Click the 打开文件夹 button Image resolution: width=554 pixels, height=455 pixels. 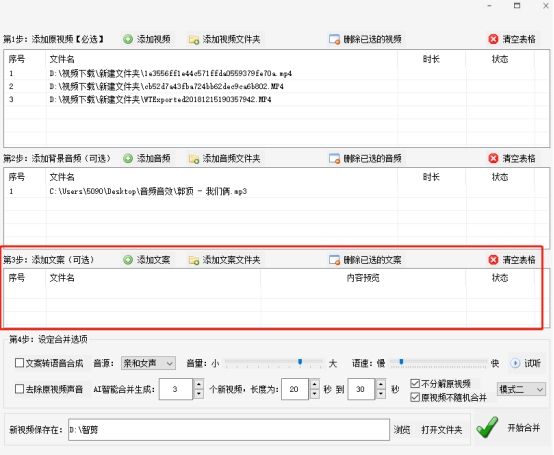[442, 430]
